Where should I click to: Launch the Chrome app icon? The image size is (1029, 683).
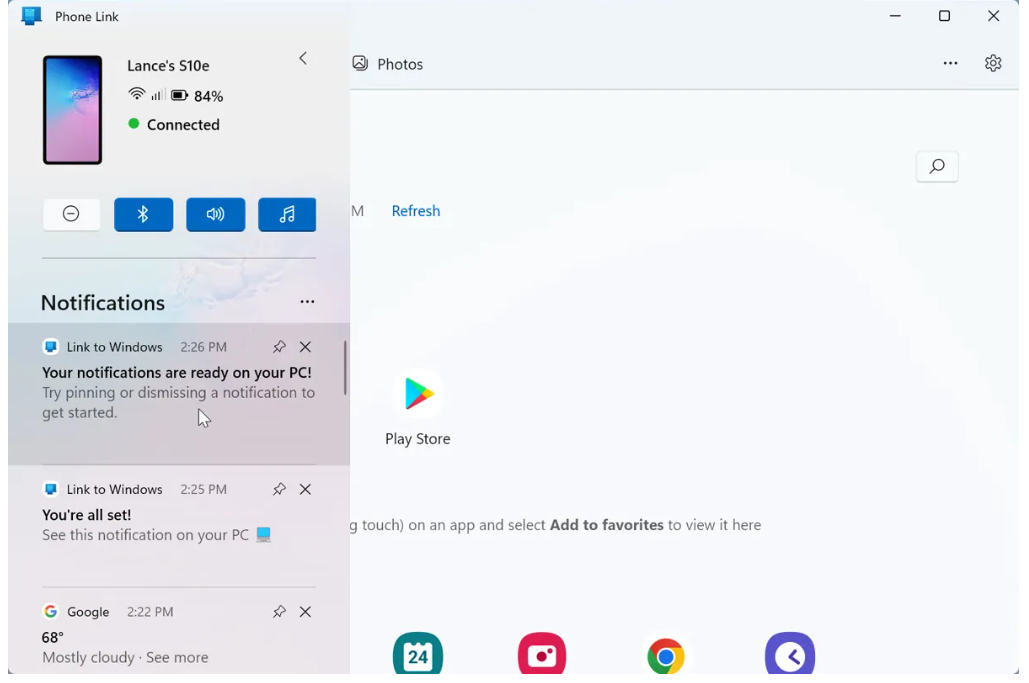[x=665, y=655]
